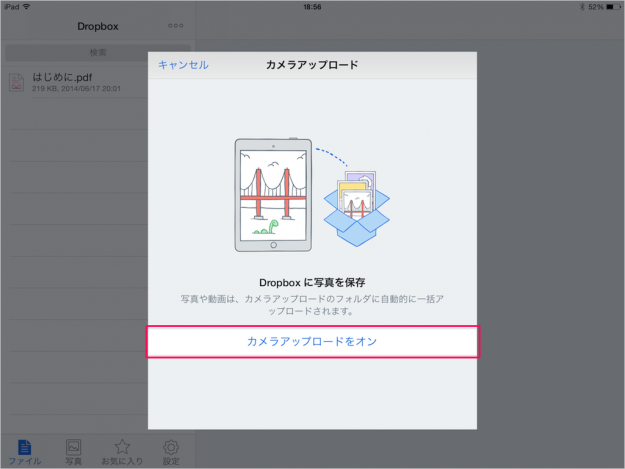Click the iPad-to-Dropbox upload illustration
The image size is (625, 469).
(312, 195)
